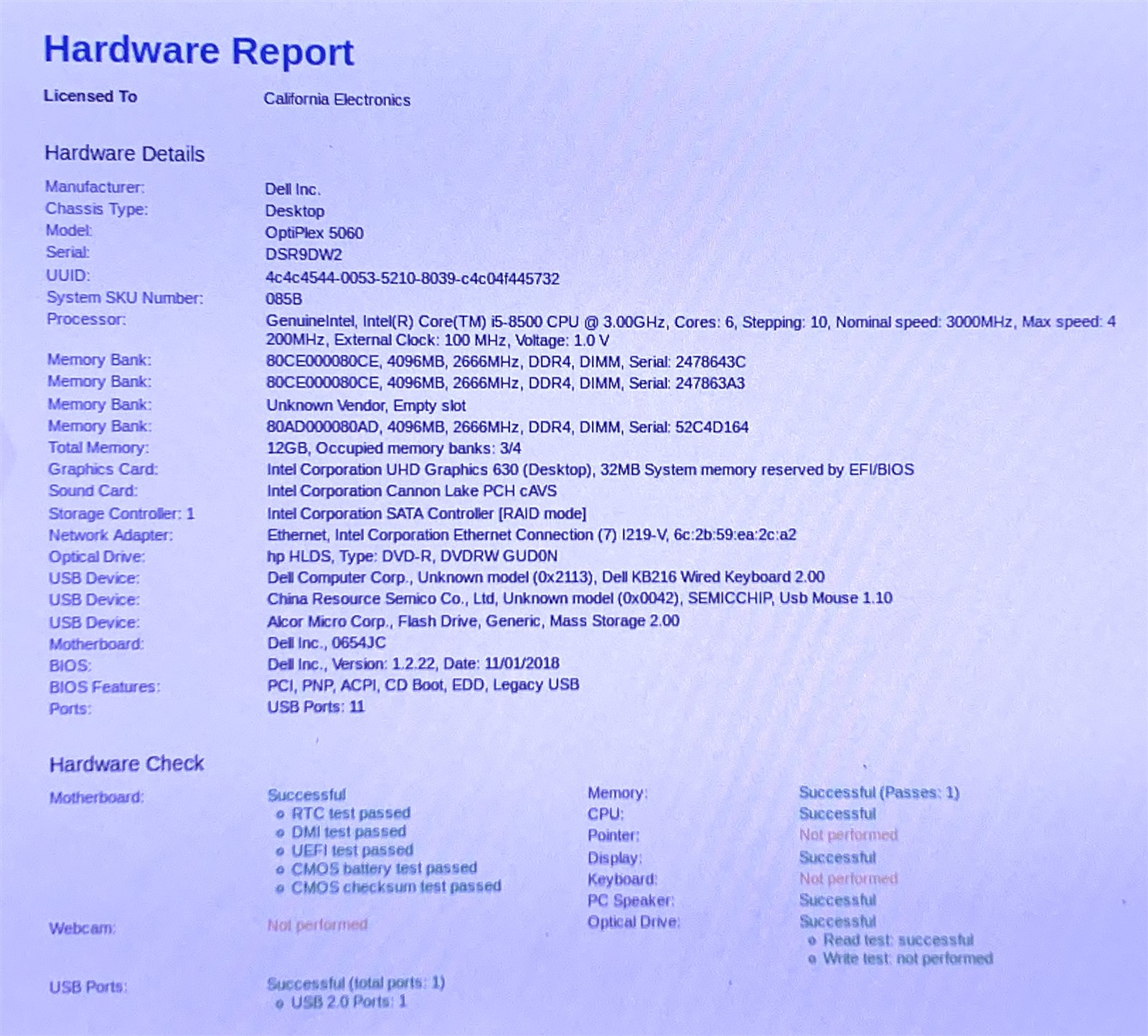Click the 'BIOS Features:' label
Viewport: 1148px width, 1036px height.
[105, 687]
